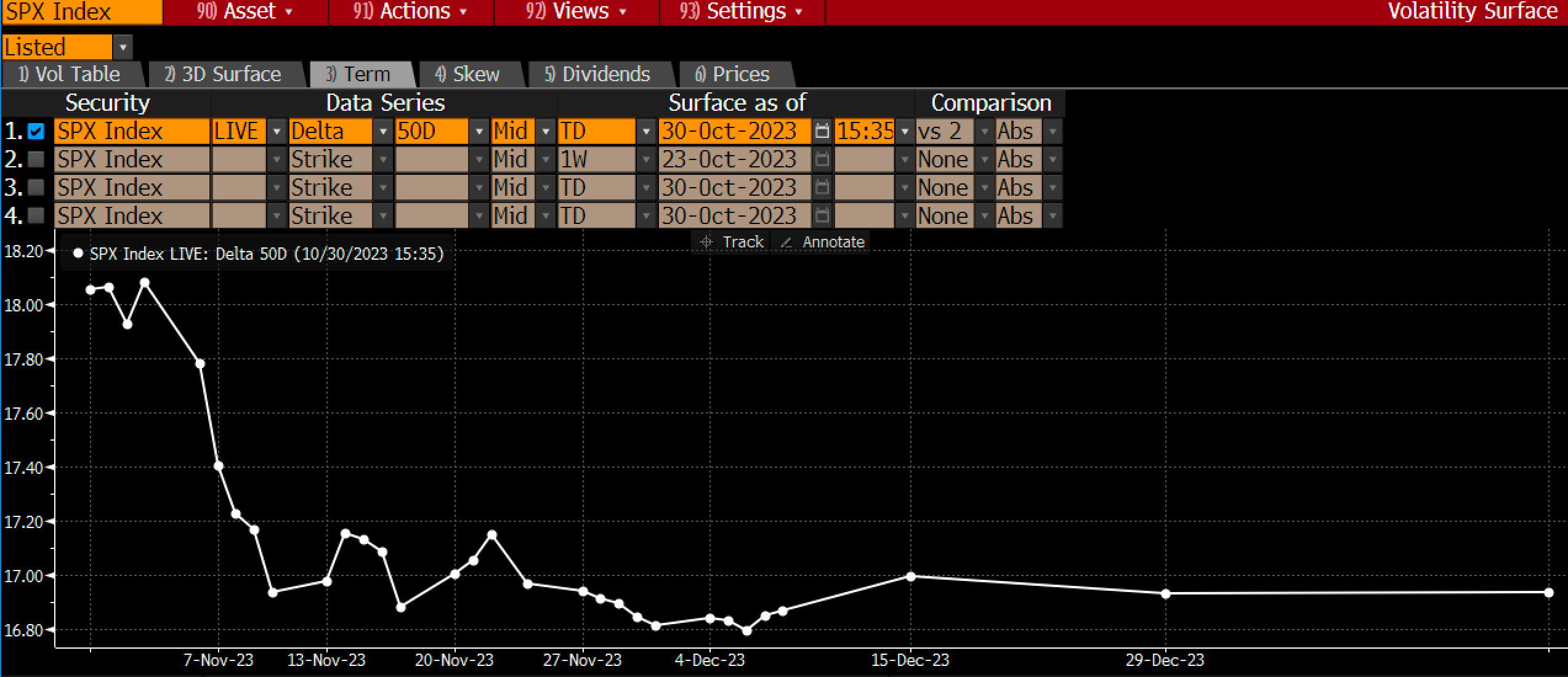Click the 7-Nov-23 axis label

219,660
